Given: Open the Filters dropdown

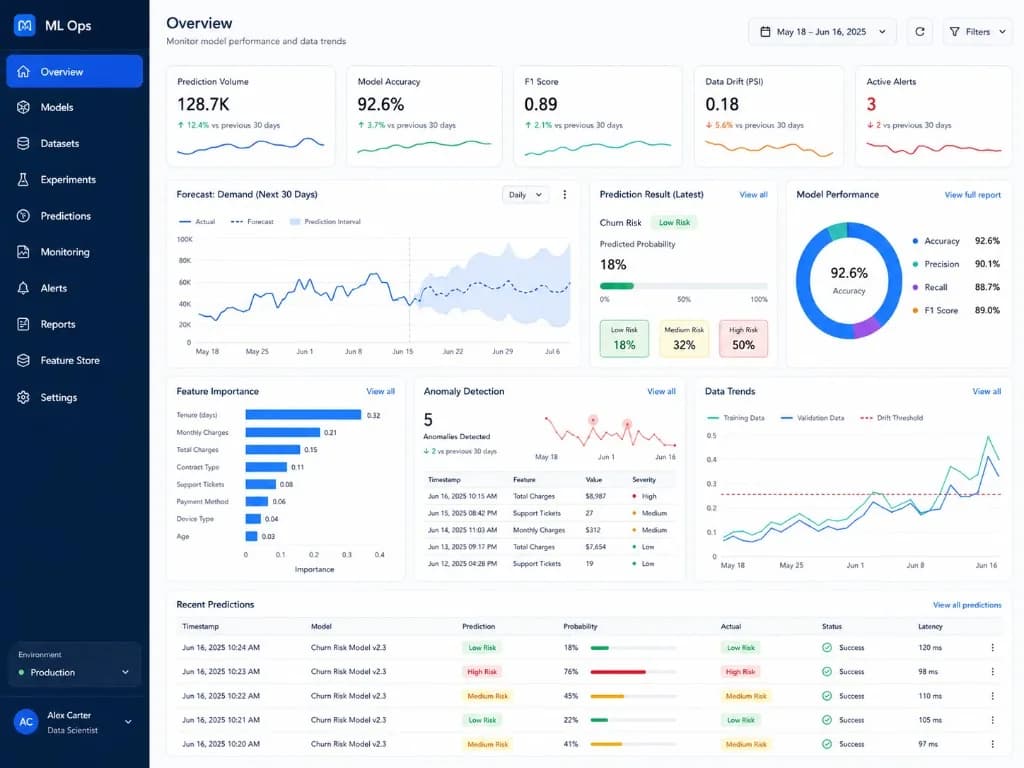Looking at the screenshot, I should pos(977,31).
